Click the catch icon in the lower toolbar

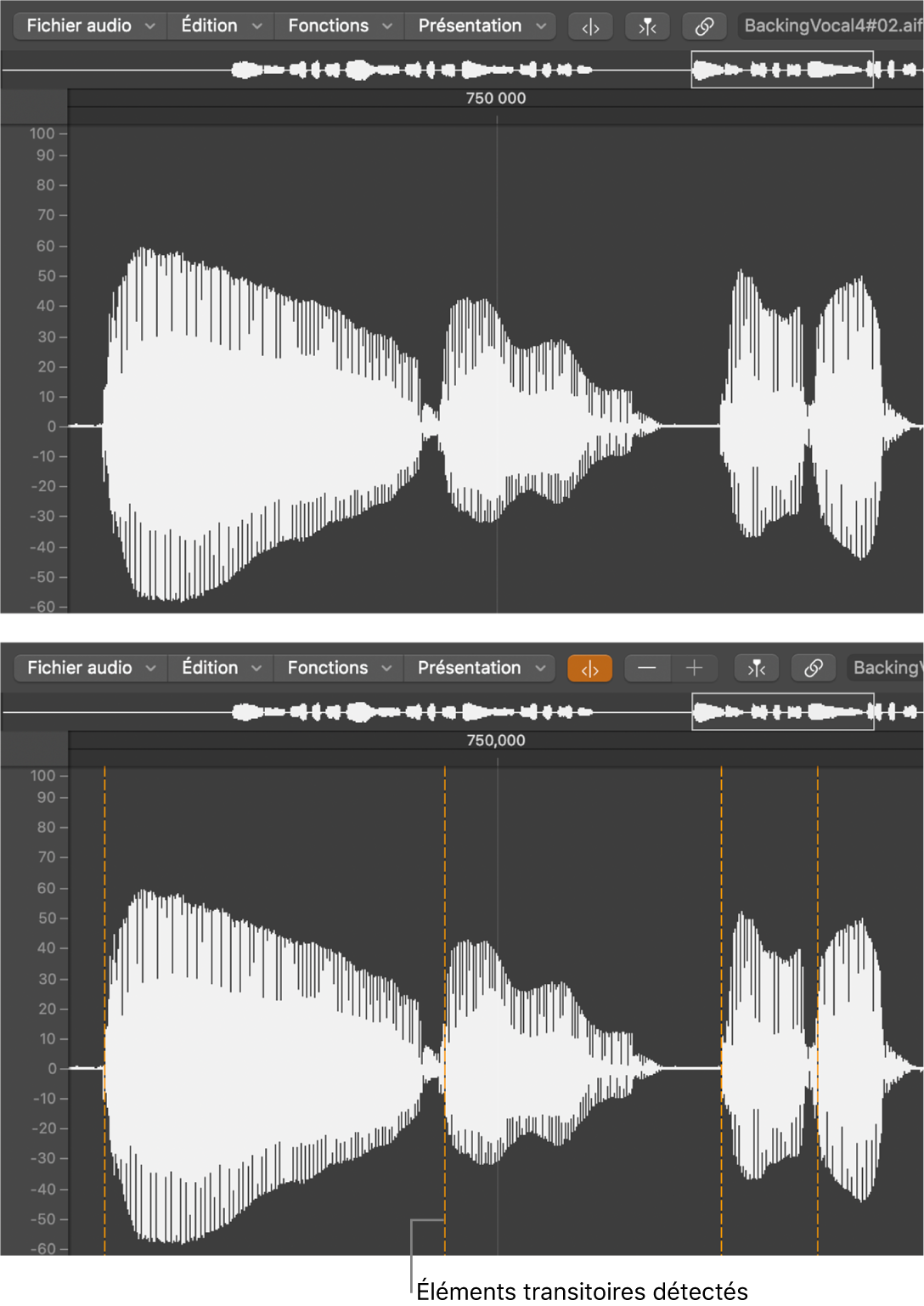point(756,668)
